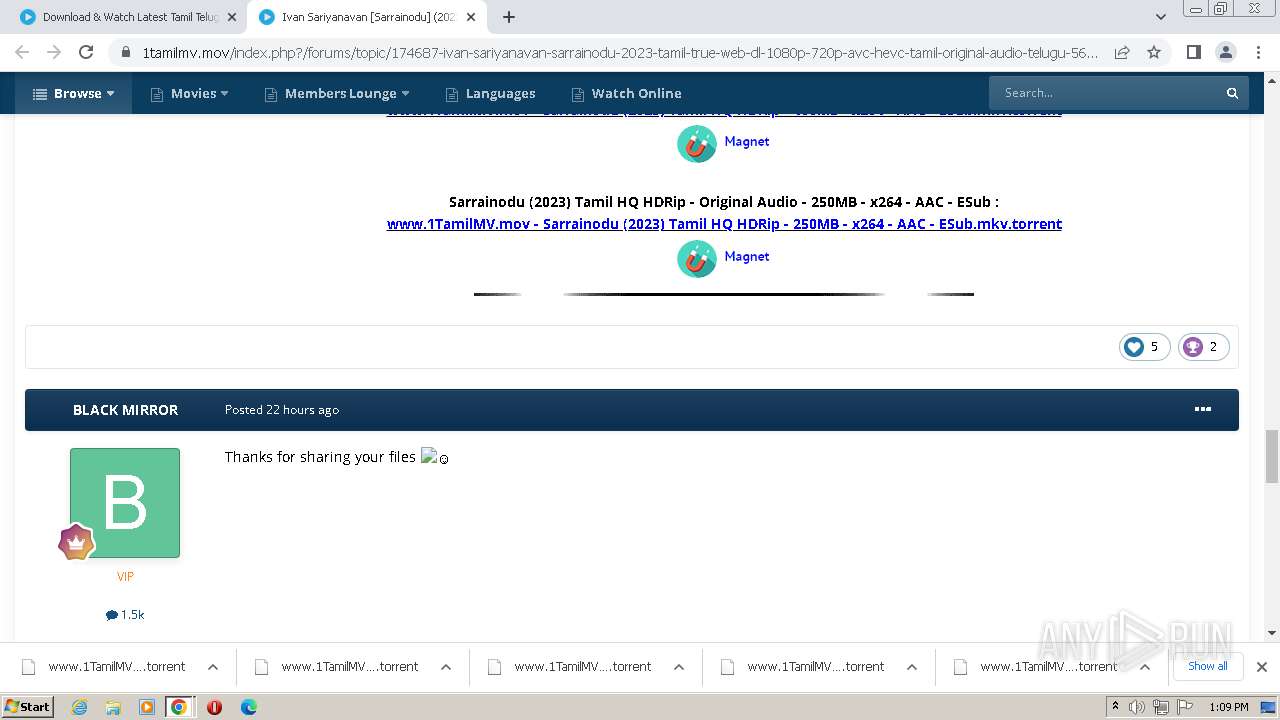This screenshot has height=720, width=1280.
Task: Show hidden system tray icons
Action: coord(1115,707)
